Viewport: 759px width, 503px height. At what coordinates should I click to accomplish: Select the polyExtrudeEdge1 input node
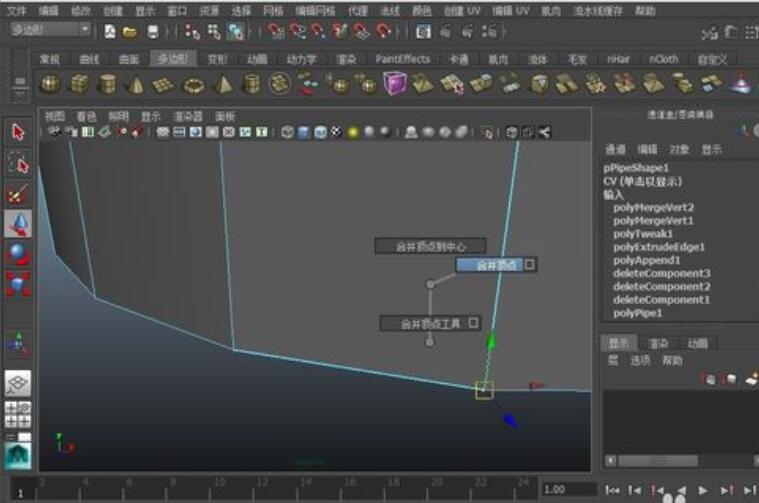click(659, 247)
